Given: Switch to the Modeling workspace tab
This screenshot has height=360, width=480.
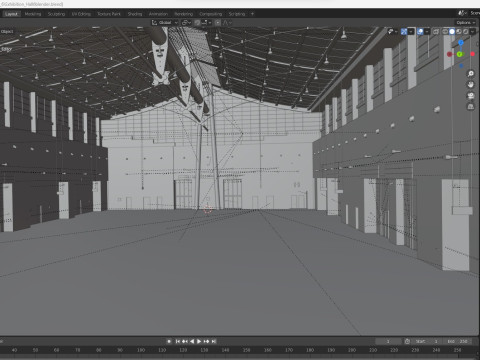Looking at the screenshot, I should 33,14.
